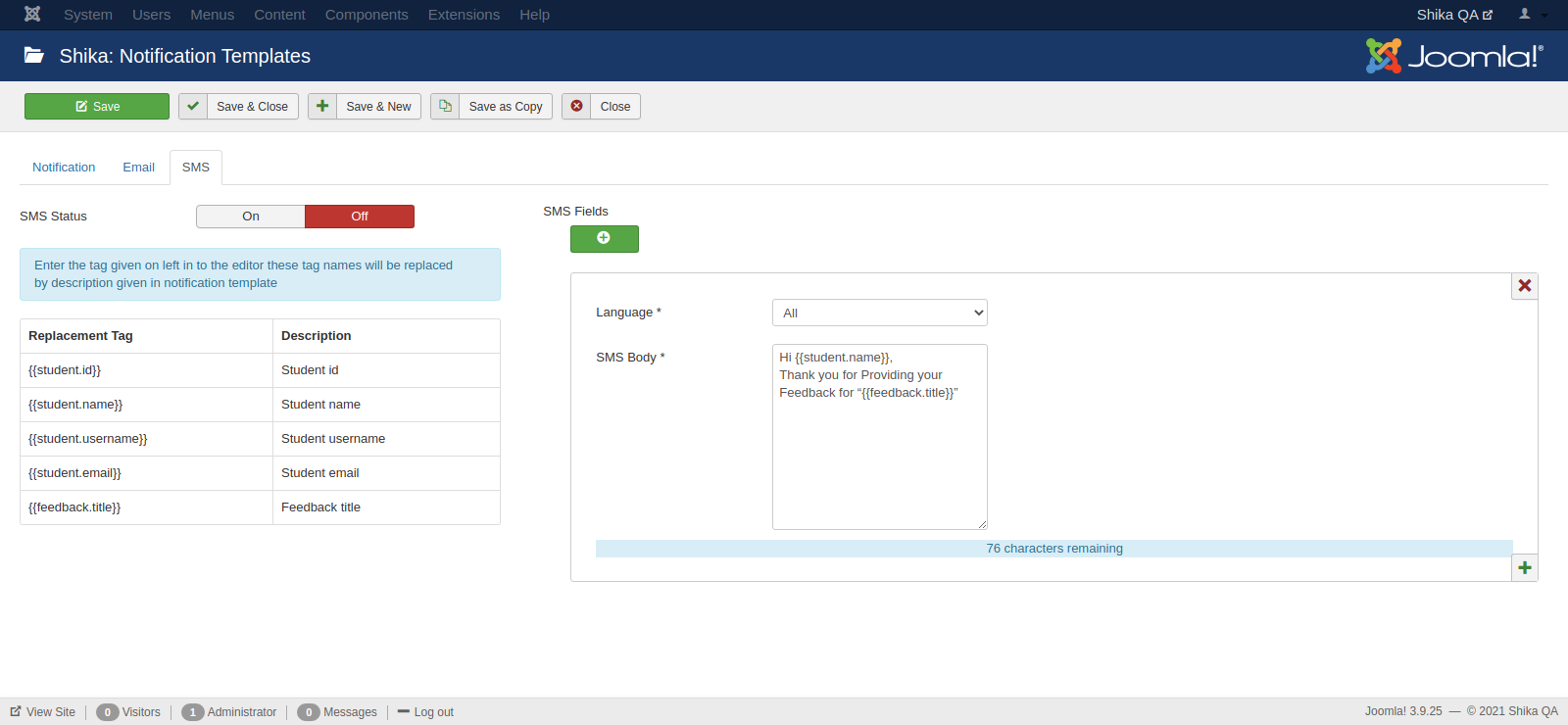
Task: Set SMS Status to Off
Action: click(360, 217)
